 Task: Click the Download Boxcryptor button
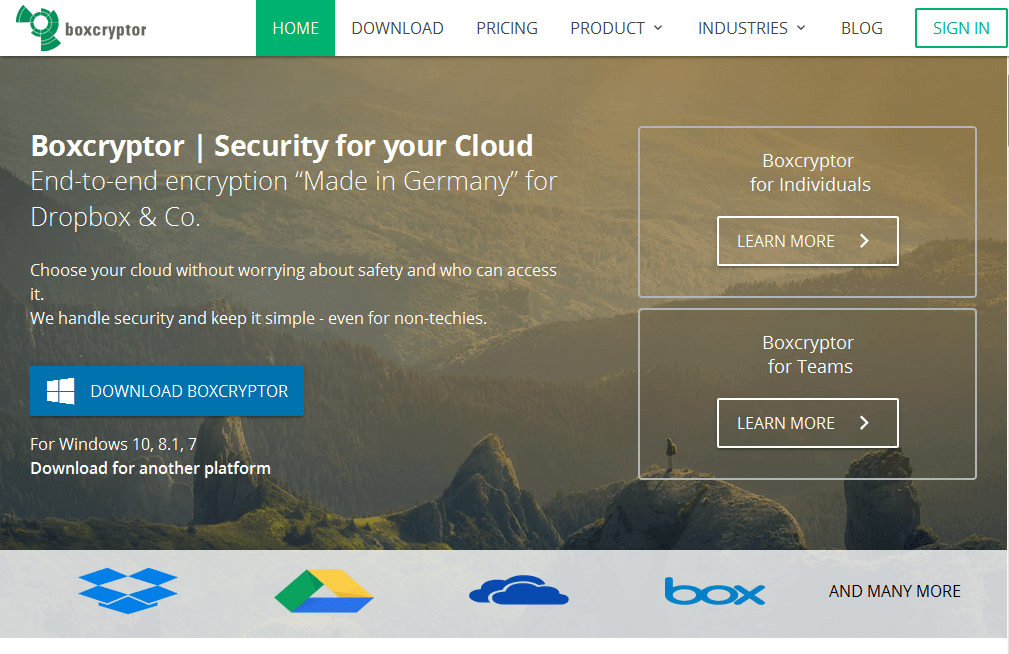point(167,391)
